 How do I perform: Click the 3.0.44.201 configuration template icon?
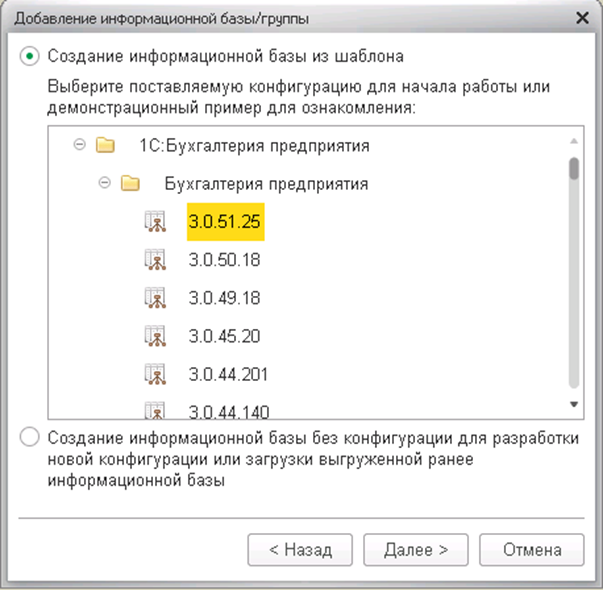(155, 374)
